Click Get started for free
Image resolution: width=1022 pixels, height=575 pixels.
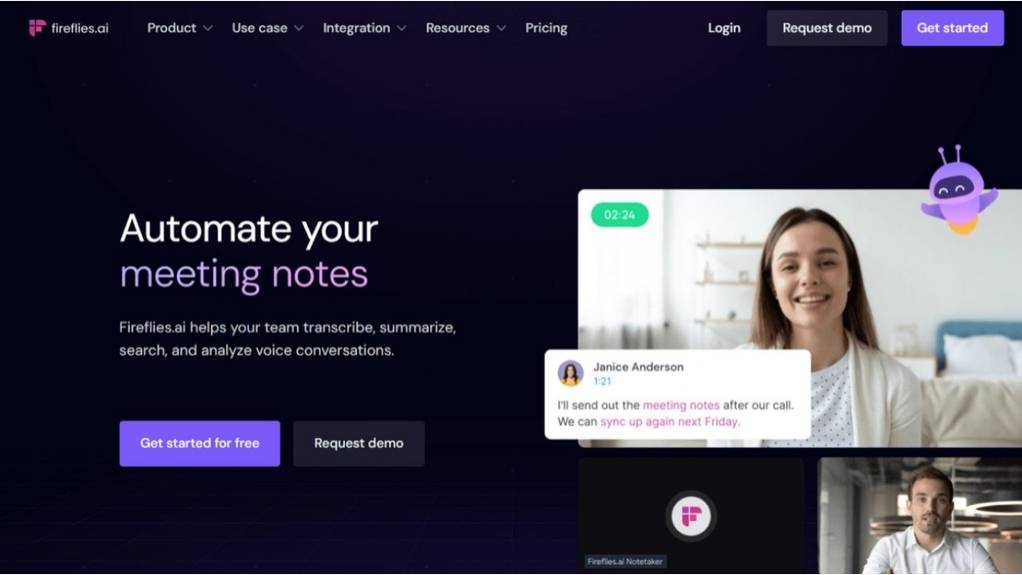click(x=199, y=443)
